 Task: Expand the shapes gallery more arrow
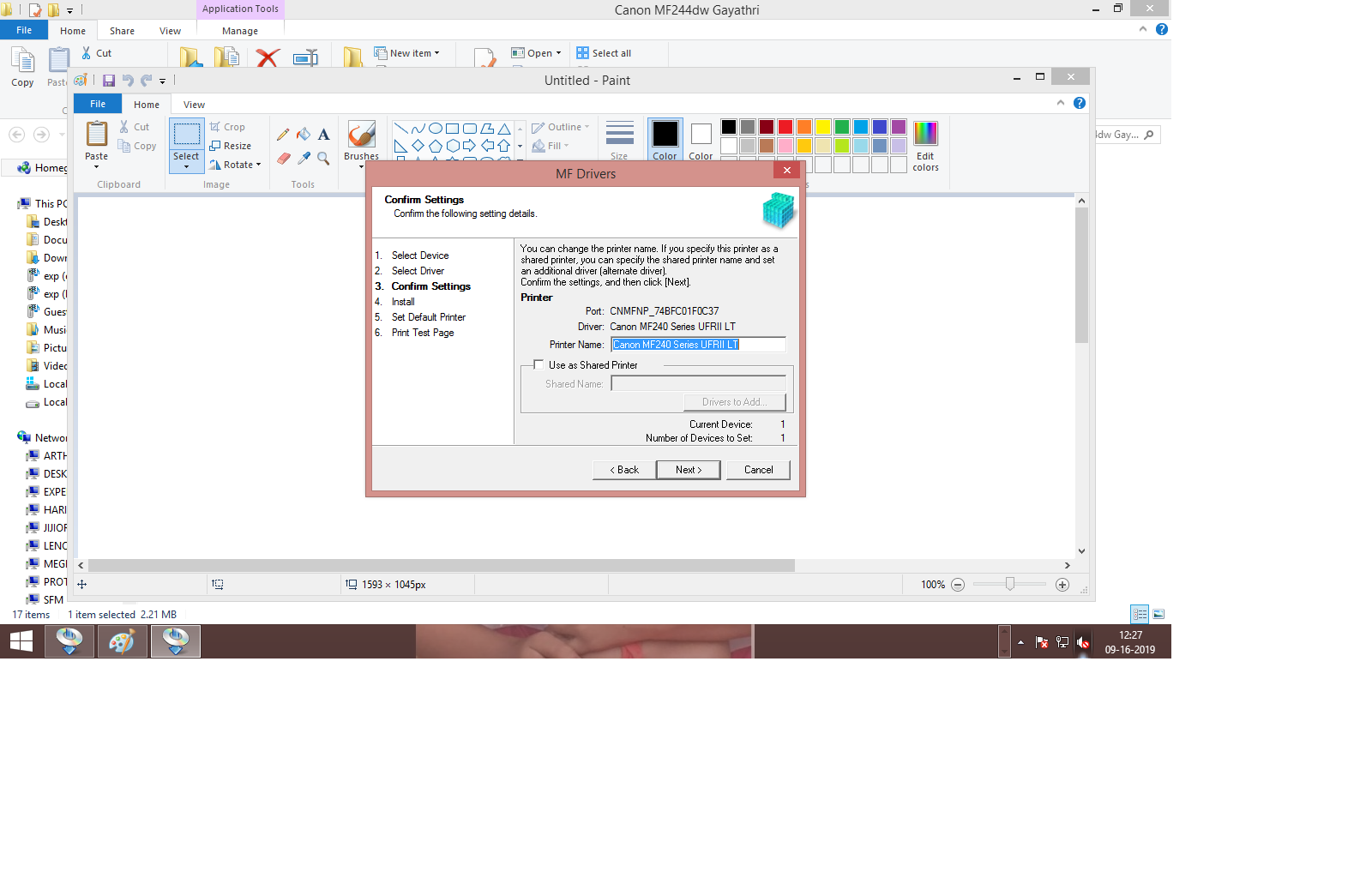(520, 161)
